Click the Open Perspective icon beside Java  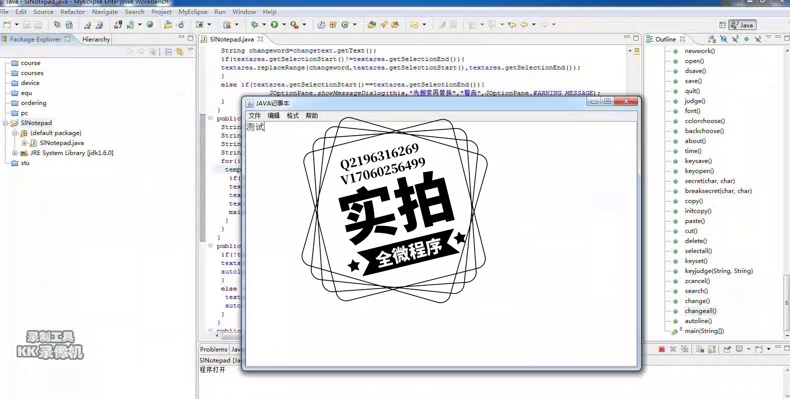coord(722,25)
